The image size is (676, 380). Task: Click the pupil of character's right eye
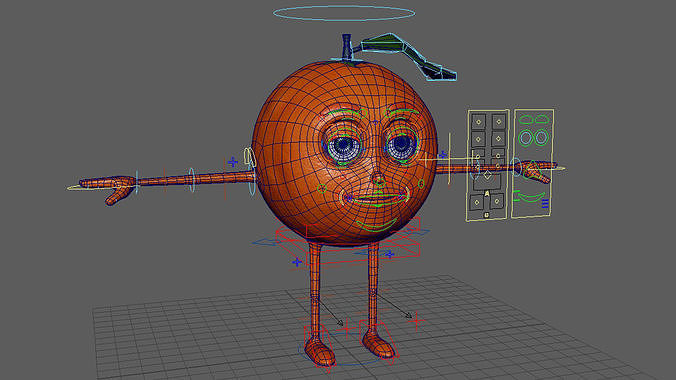(x=344, y=144)
